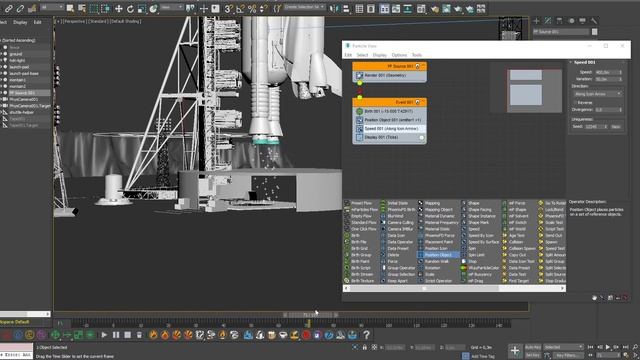The width and height of the screenshot is (640, 360).
Task: Enable the Reverse checkbox
Action: 576,102
